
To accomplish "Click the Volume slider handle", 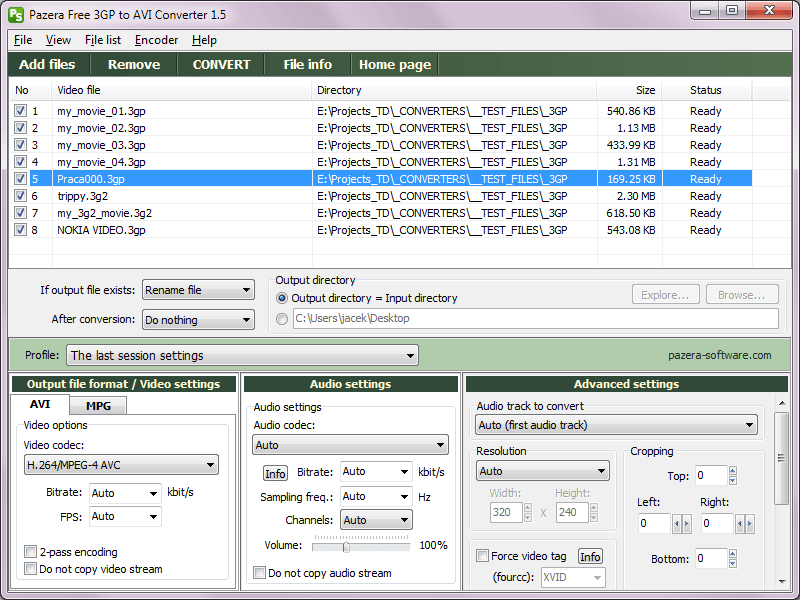I will (x=346, y=546).
